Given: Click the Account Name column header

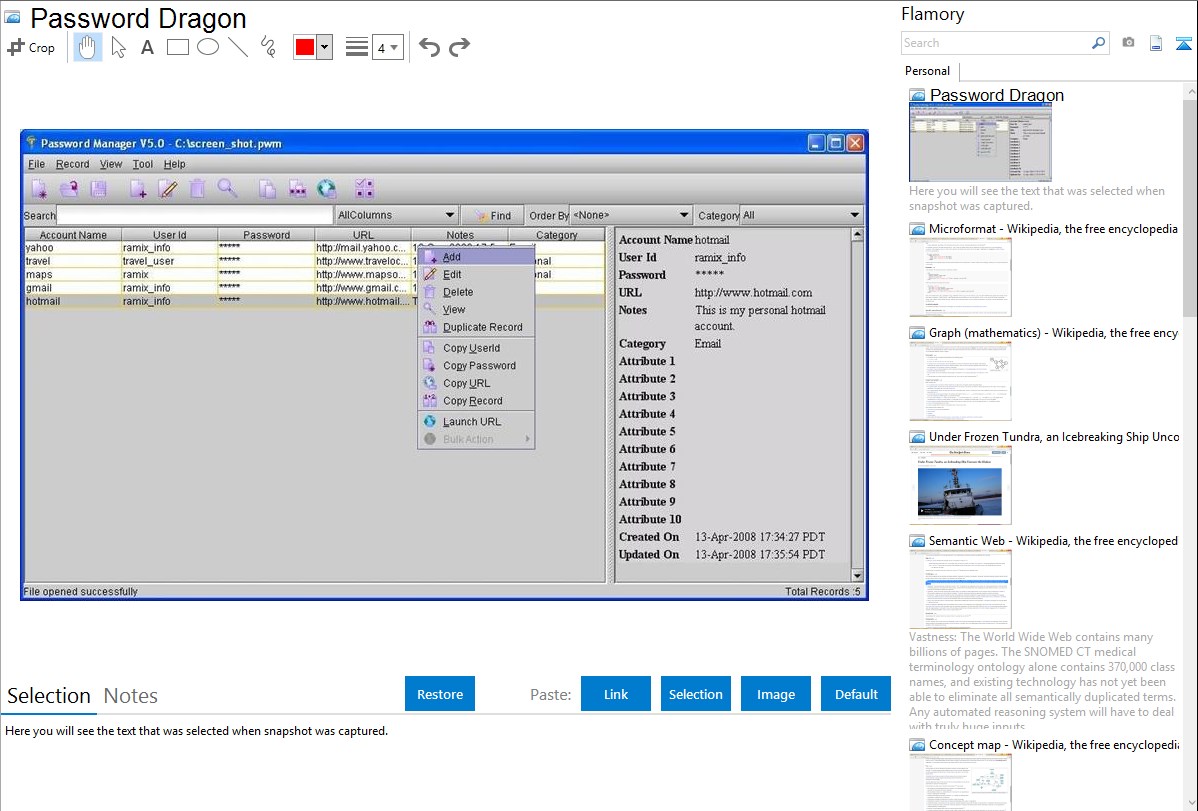Looking at the screenshot, I should (x=73, y=235).
